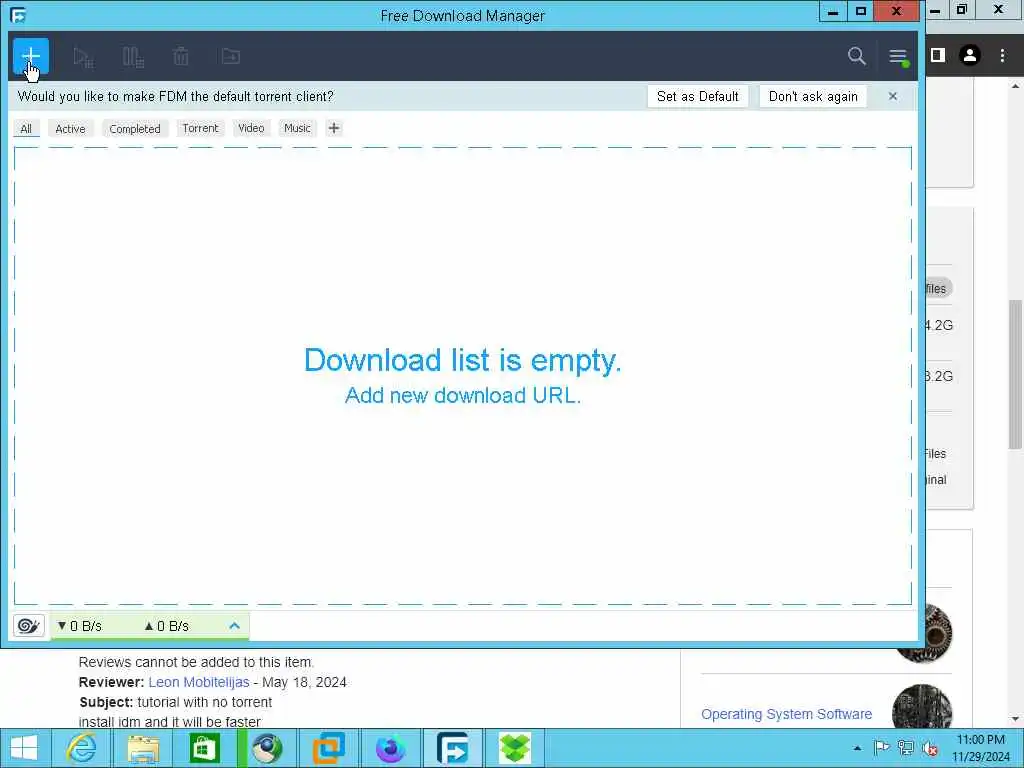Select the All filter tab
The image size is (1024, 768).
pos(26,129)
